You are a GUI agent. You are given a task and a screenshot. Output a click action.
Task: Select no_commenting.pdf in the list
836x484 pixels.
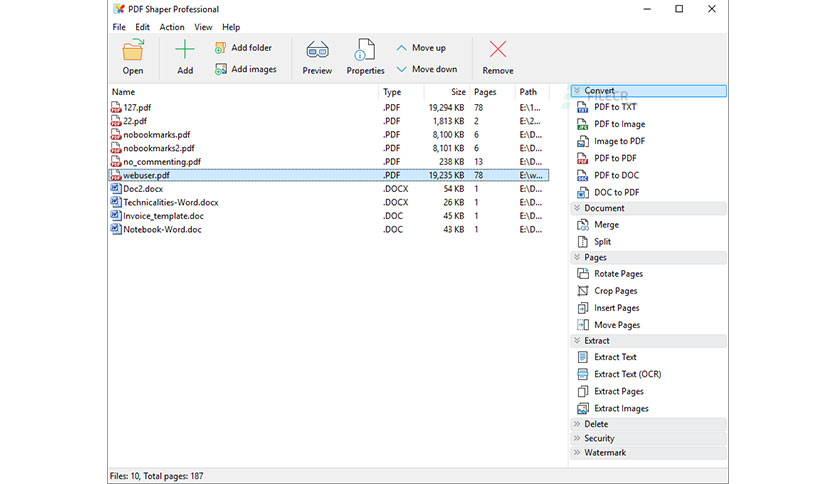coord(329,162)
